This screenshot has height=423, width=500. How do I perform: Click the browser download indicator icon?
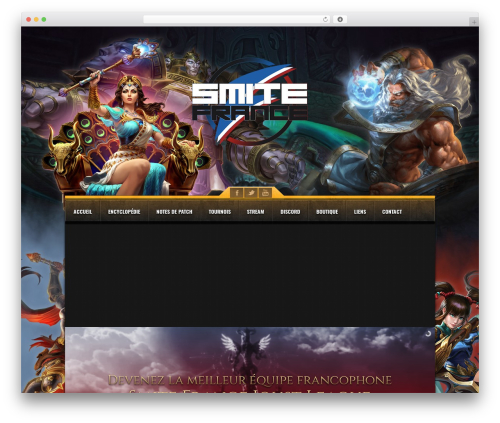coord(340,20)
